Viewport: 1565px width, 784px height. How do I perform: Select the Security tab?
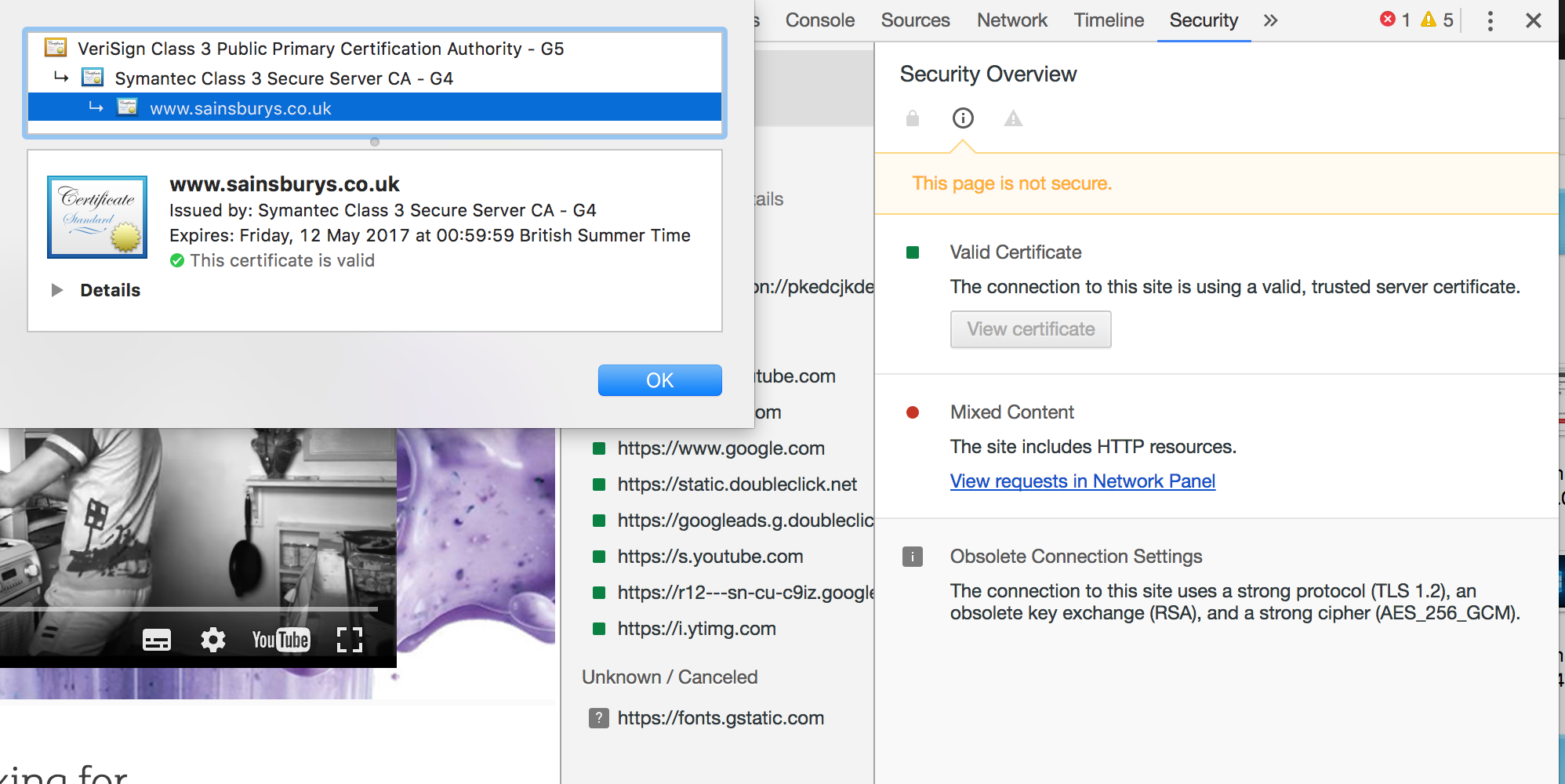1204,20
